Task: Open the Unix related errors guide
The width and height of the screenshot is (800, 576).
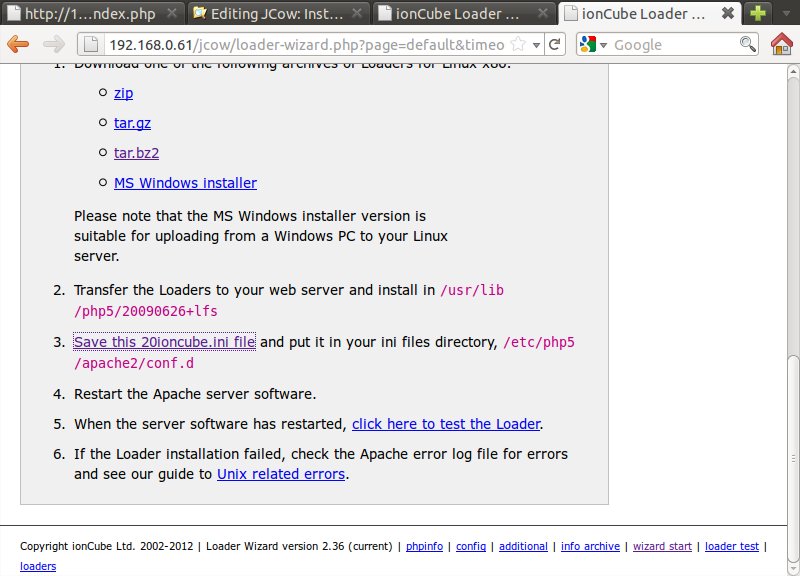Action: 281,474
